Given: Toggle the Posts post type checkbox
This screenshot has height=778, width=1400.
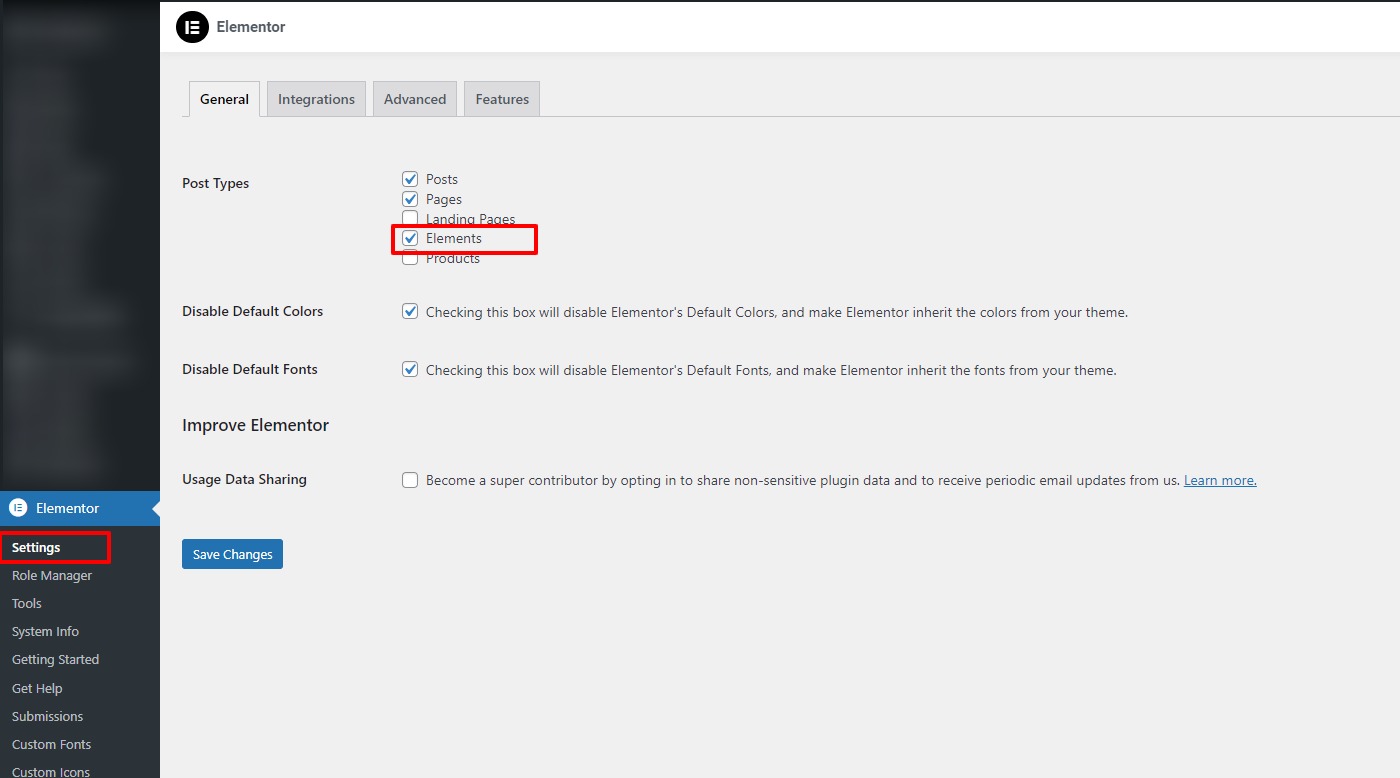Looking at the screenshot, I should tap(410, 179).
